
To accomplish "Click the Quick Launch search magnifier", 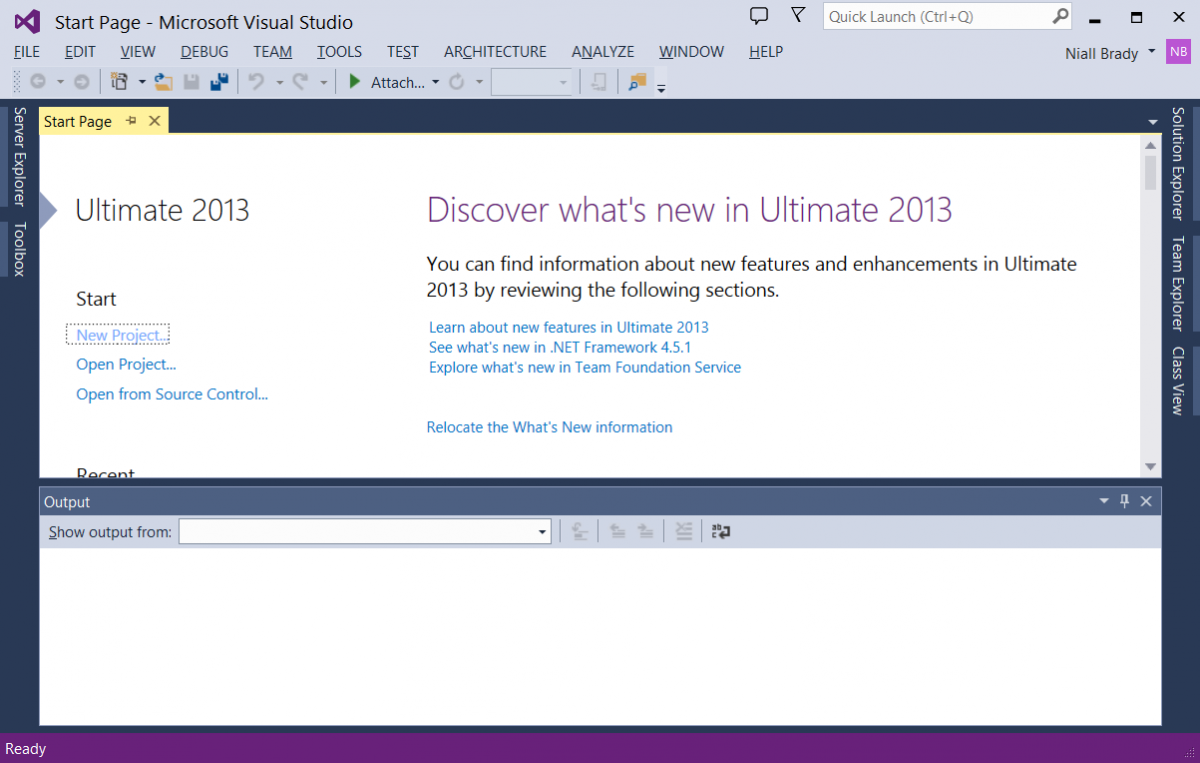I will pos(1060,16).
